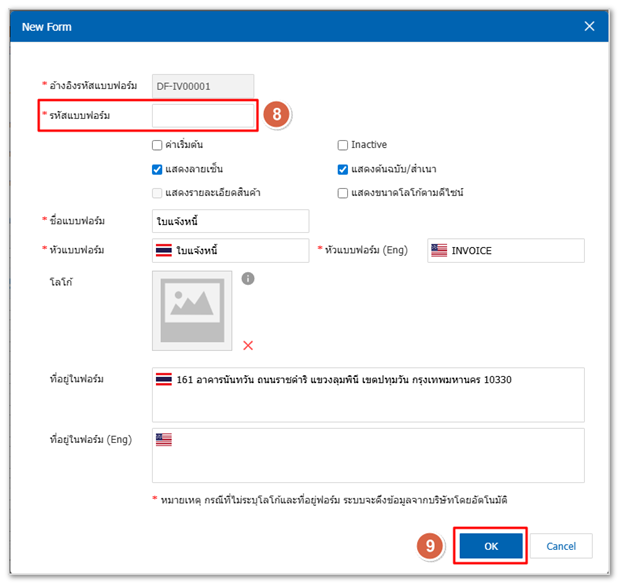Click Thai flag icon in form address box

click(164, 380)
